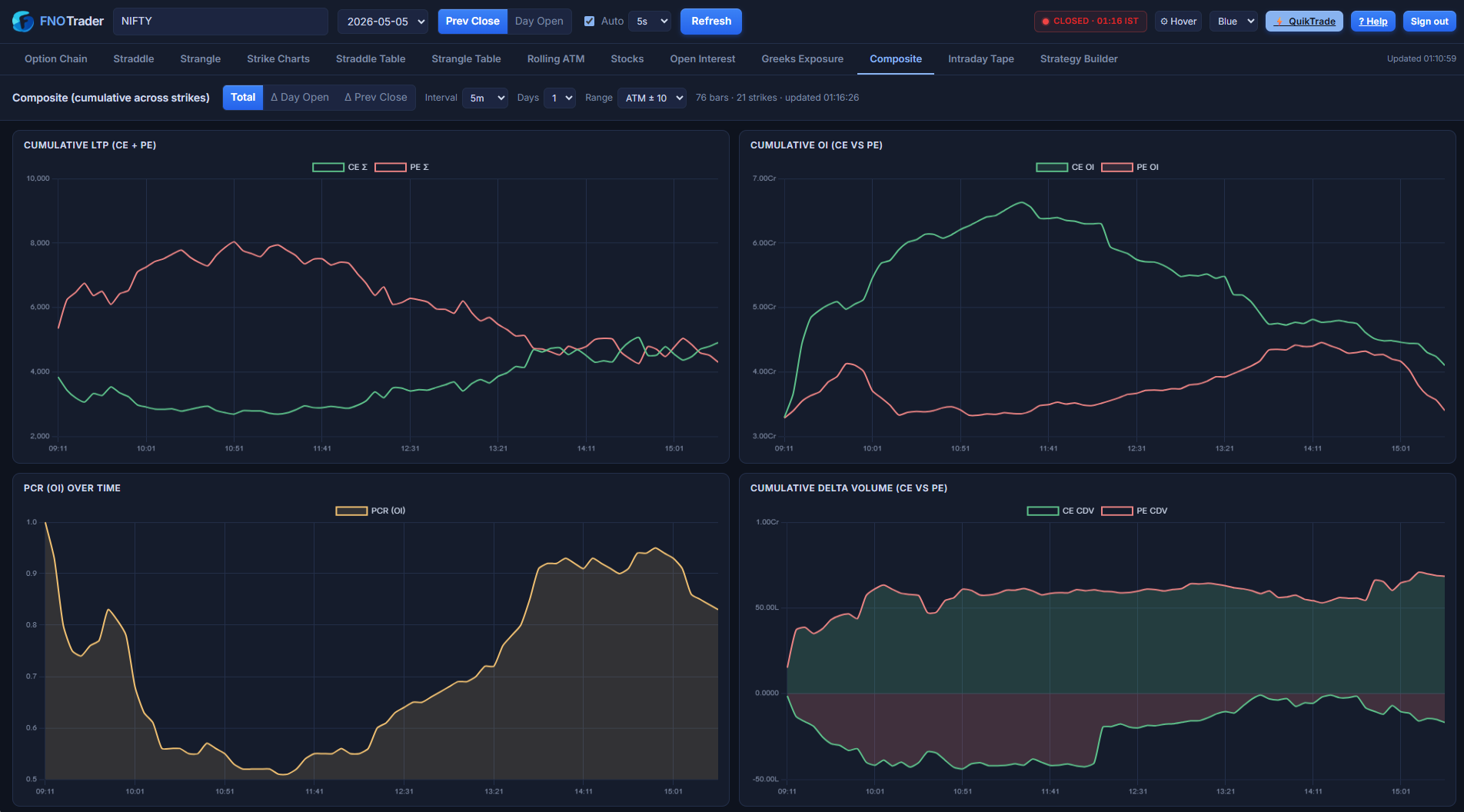1464x812 pixels.
Task: Select the Prev Close toggle button
Action: (x=472, y=22)
